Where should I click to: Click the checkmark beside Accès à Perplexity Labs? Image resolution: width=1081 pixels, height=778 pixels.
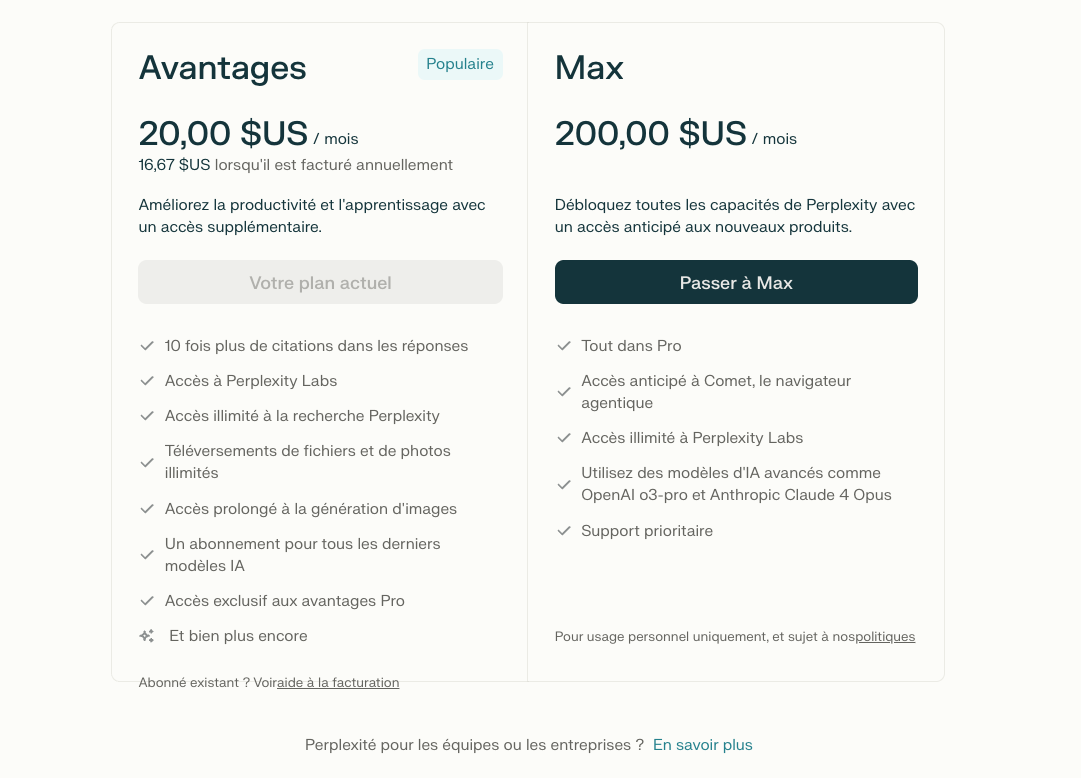(147, 381)
